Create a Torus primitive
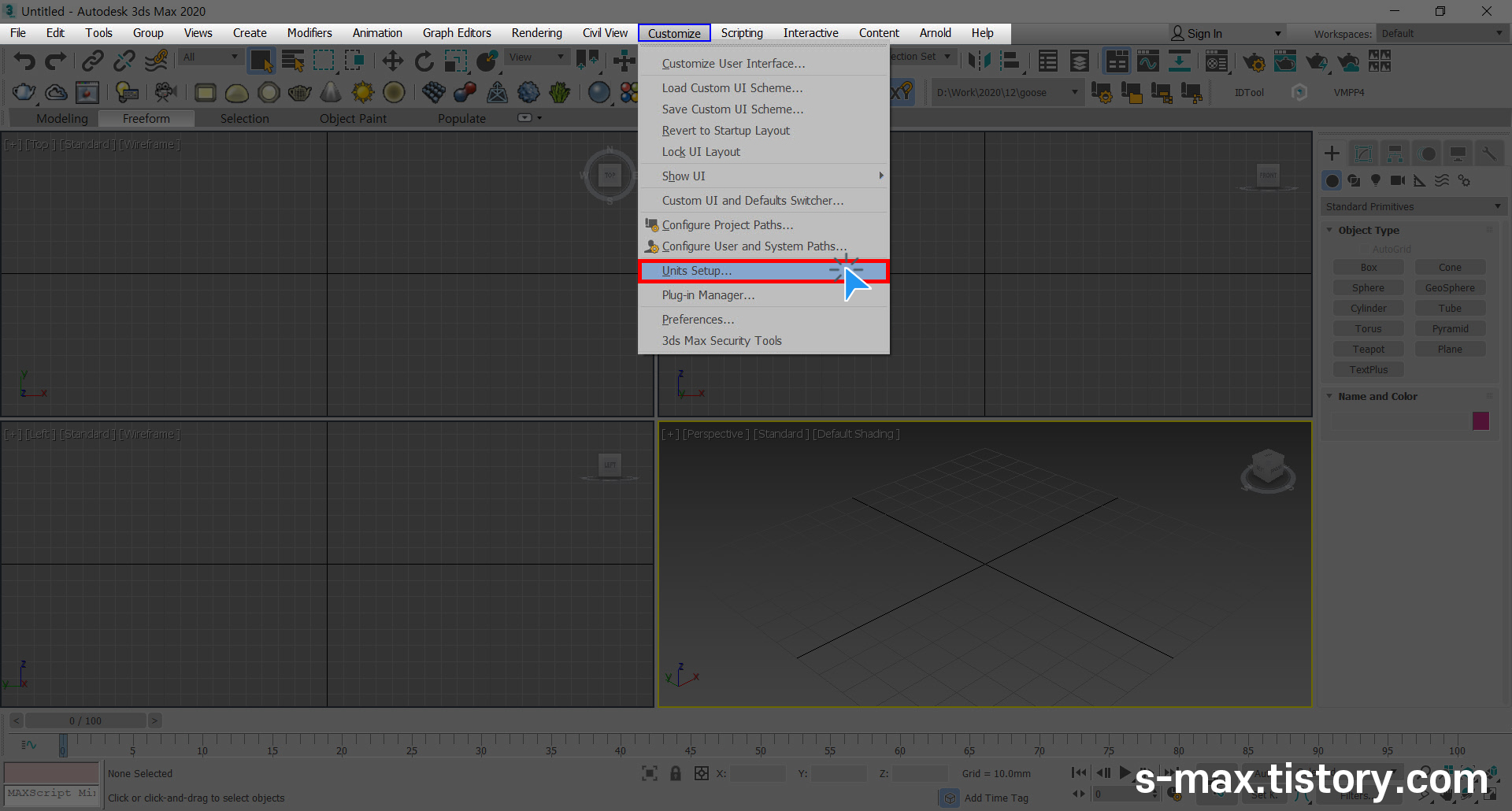The height and width of the screenshot is (811, 1512). [1369, 329]
